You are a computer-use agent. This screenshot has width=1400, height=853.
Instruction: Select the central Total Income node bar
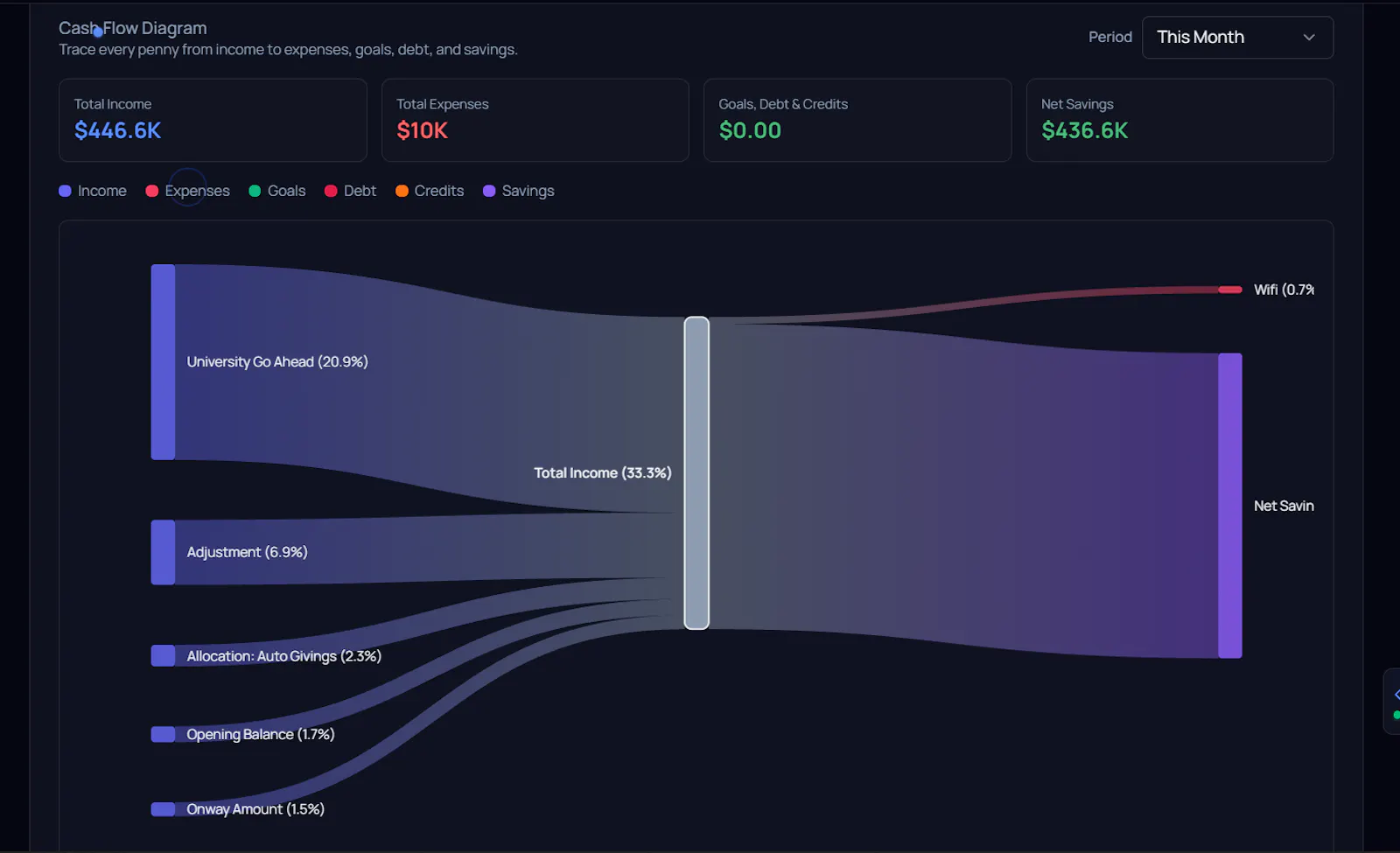click(696, 472)
